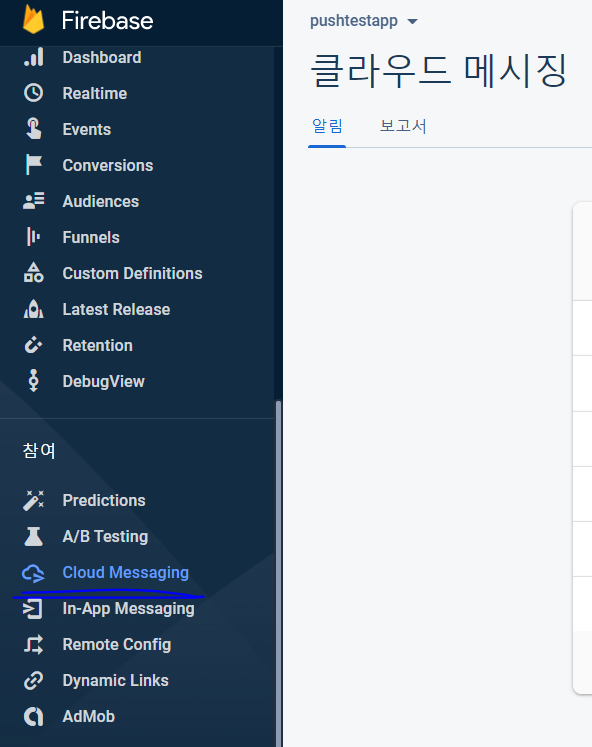Viewport: 592px width, 747px height.
Task: Click the Firebase flame logo icon
Action: coord(33,20)
